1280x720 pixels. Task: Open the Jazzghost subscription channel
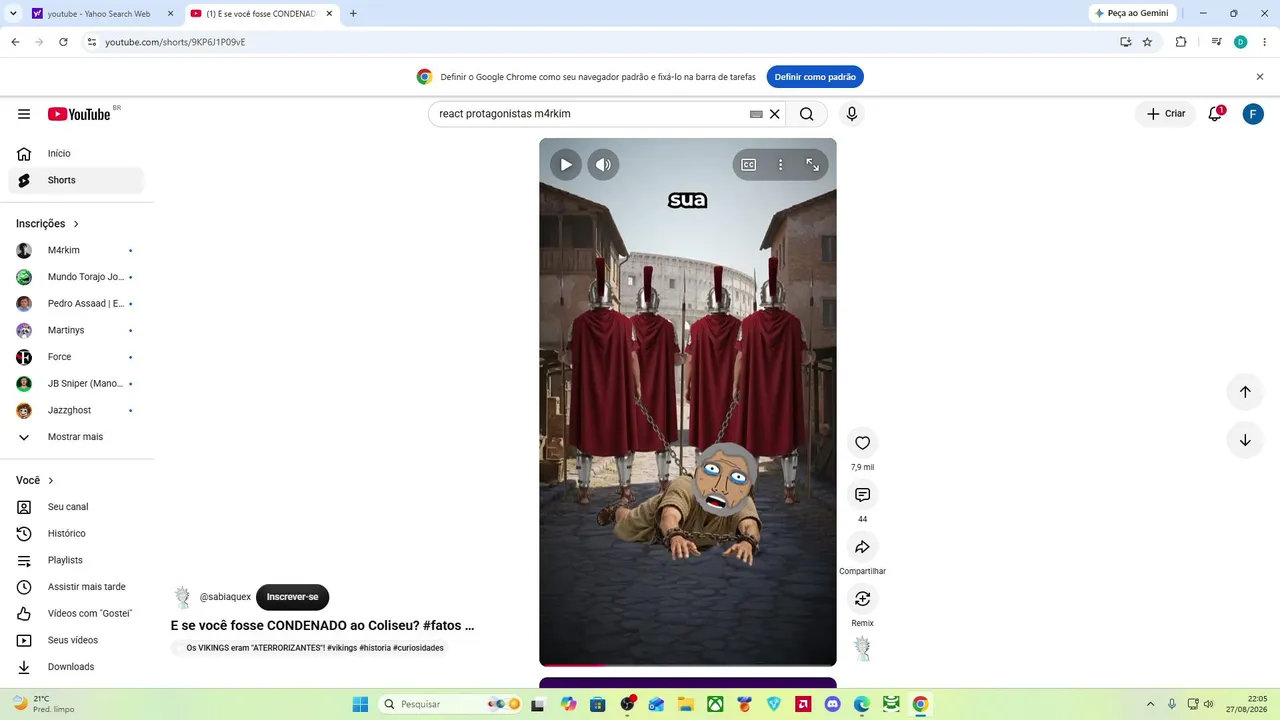76,410
